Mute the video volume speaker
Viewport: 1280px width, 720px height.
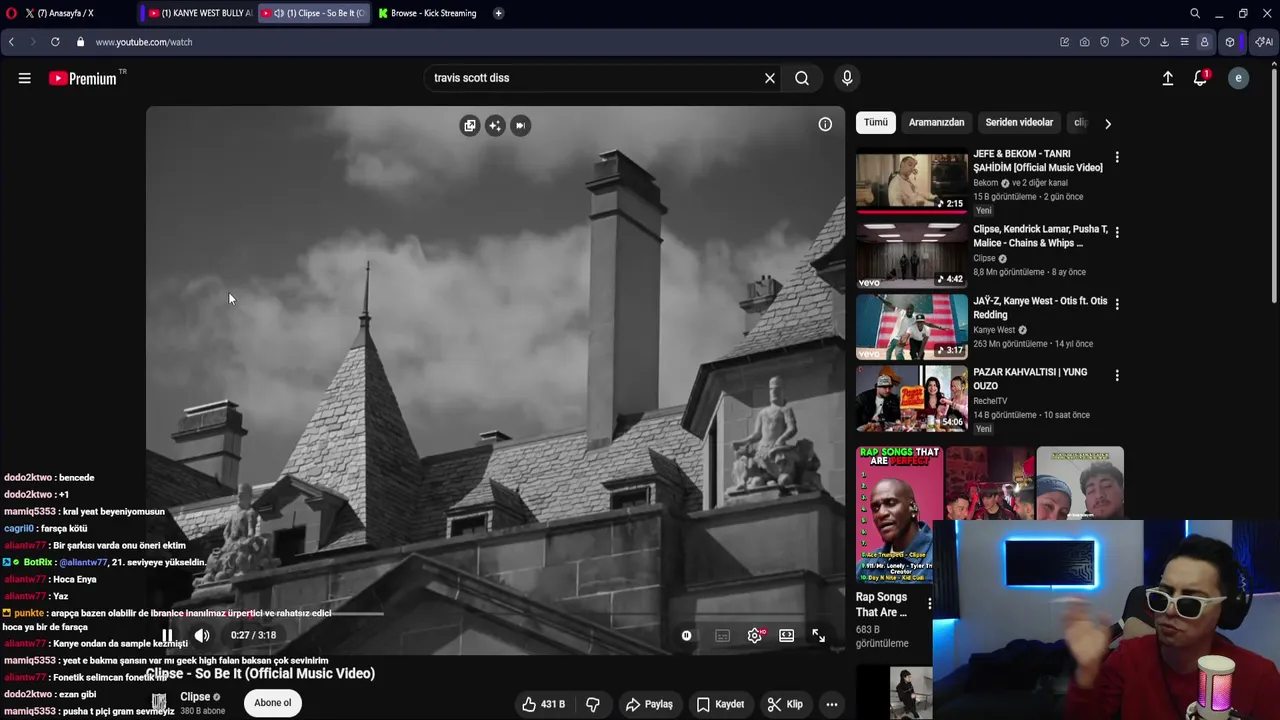pyautogui.click(x=202, y=635)
